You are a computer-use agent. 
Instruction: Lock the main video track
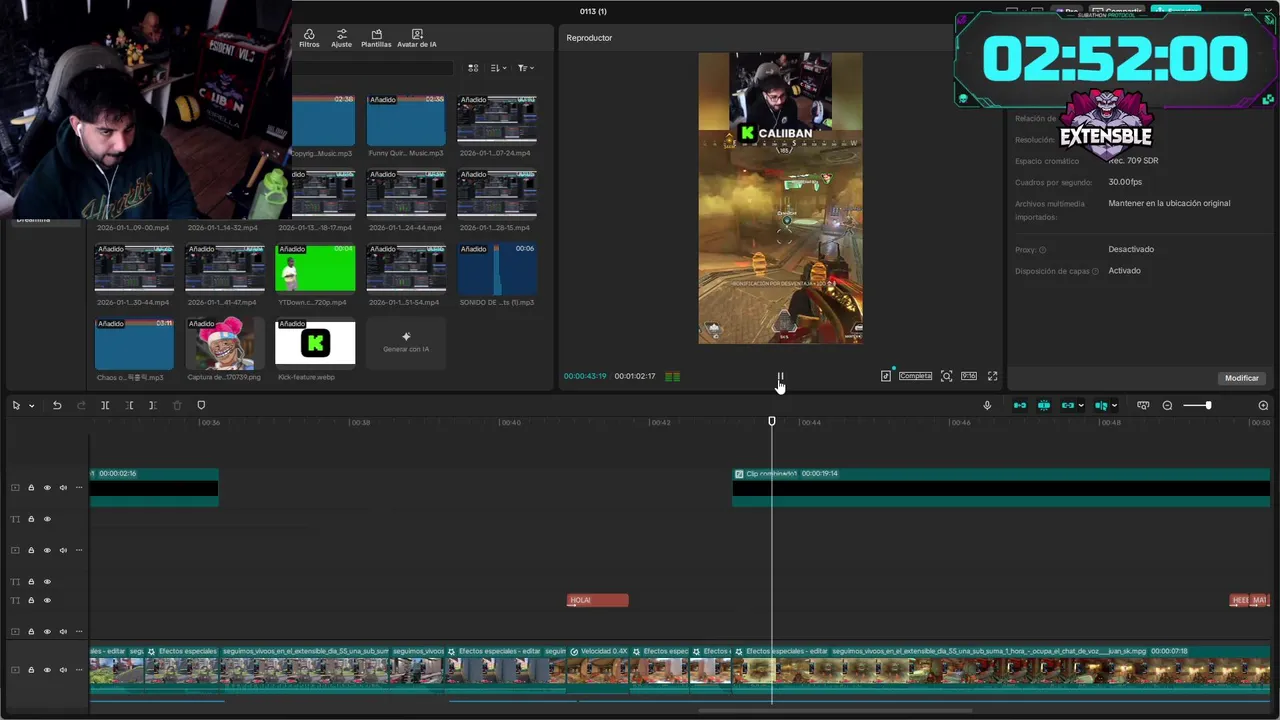click(x=31, y=670)
